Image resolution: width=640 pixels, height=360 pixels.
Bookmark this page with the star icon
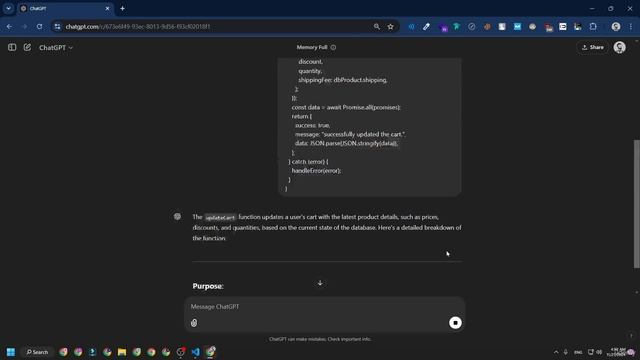(391, 27)
